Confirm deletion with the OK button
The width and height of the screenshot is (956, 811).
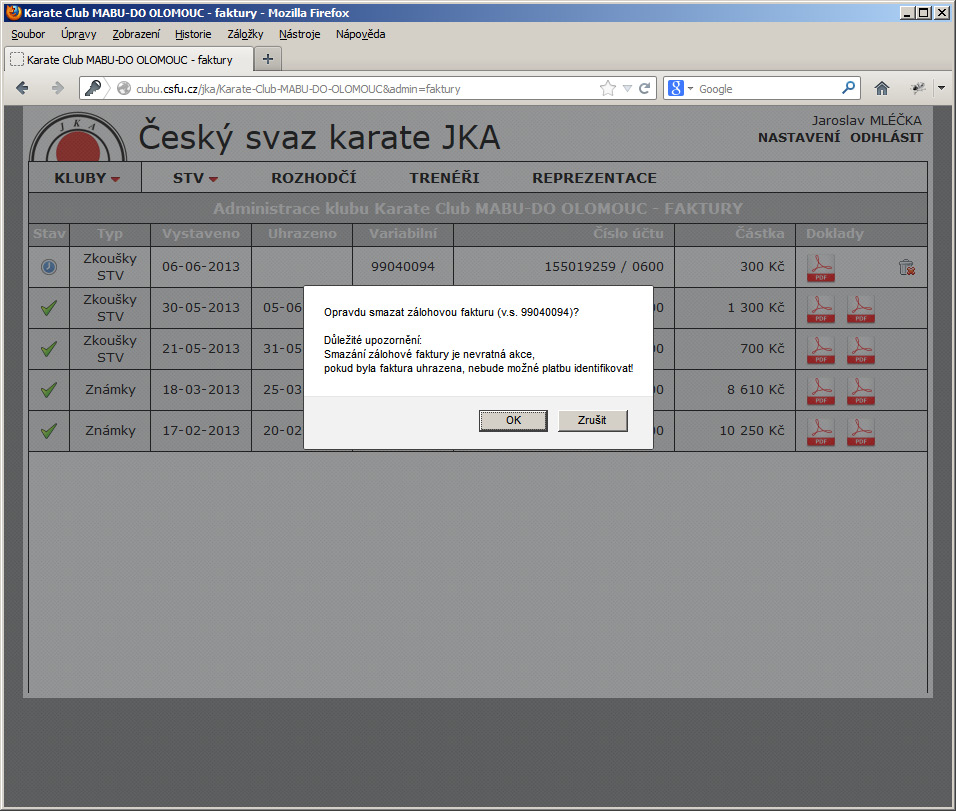(513, 420)
